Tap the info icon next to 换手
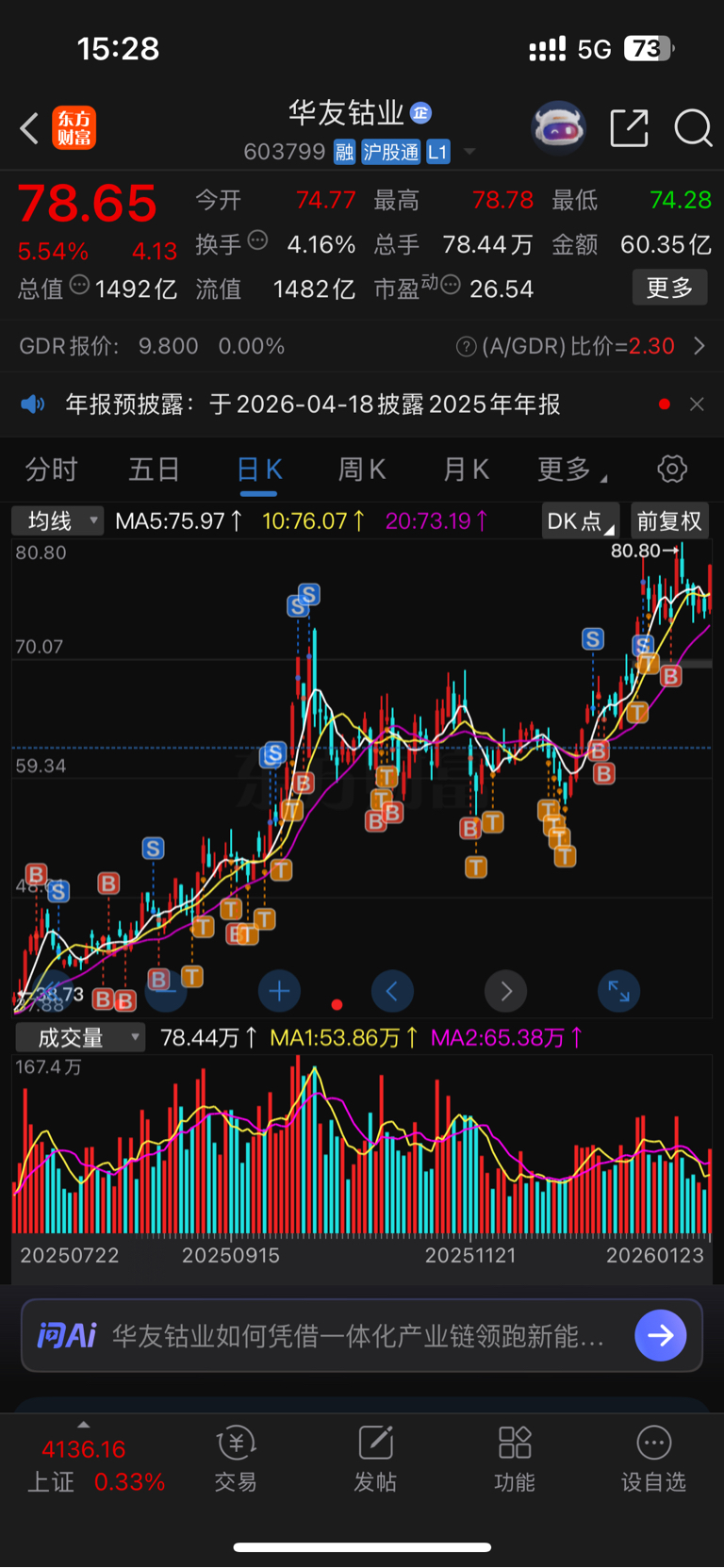Viewport: 724px width, 1568px height. [257, 240]
